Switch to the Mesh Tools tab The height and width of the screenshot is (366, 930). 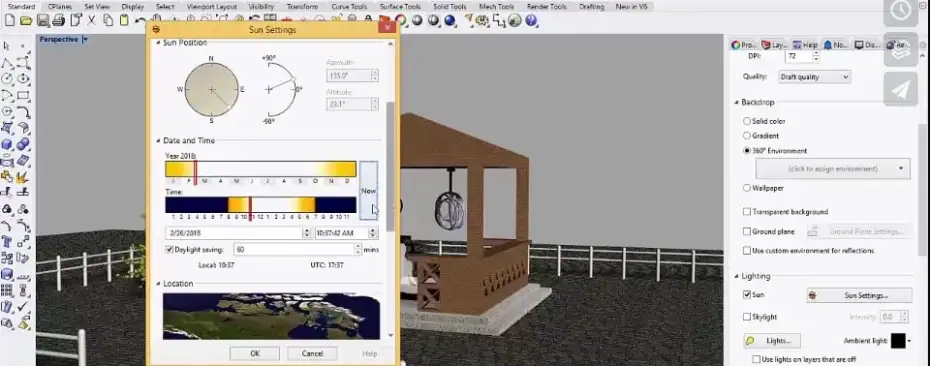click(x=496, y=7)
